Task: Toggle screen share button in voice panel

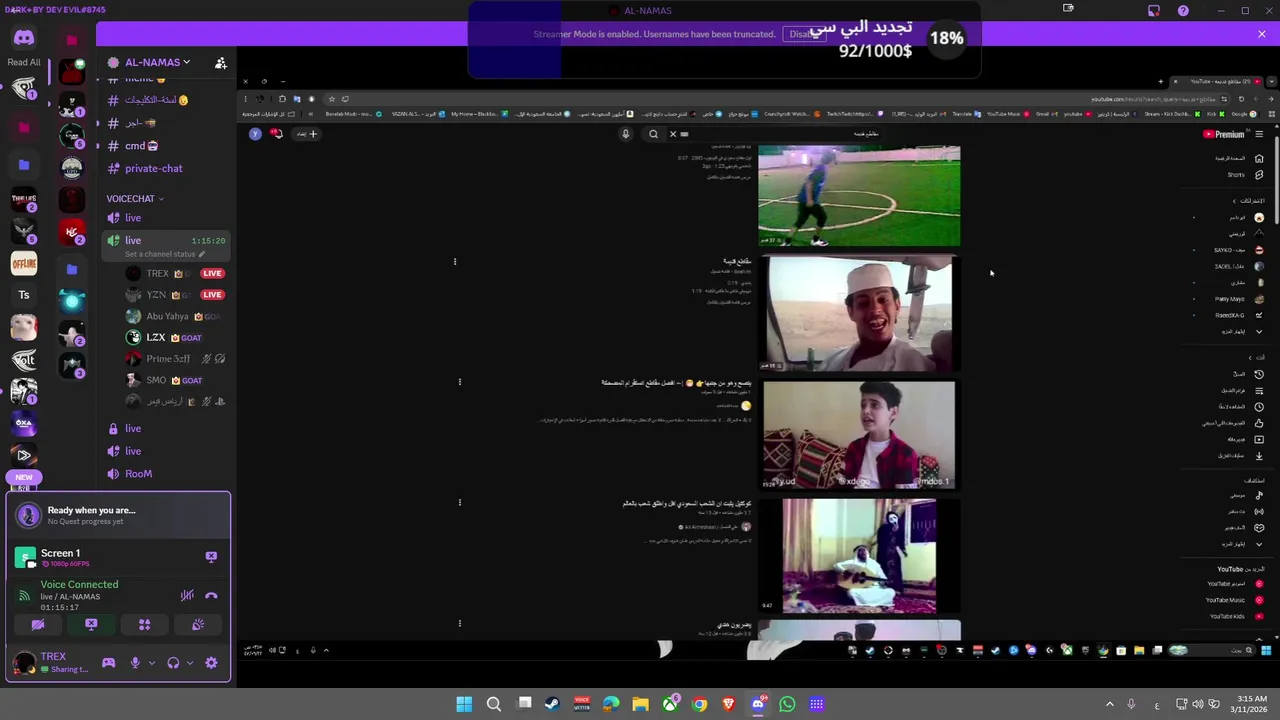Action: 91,625
